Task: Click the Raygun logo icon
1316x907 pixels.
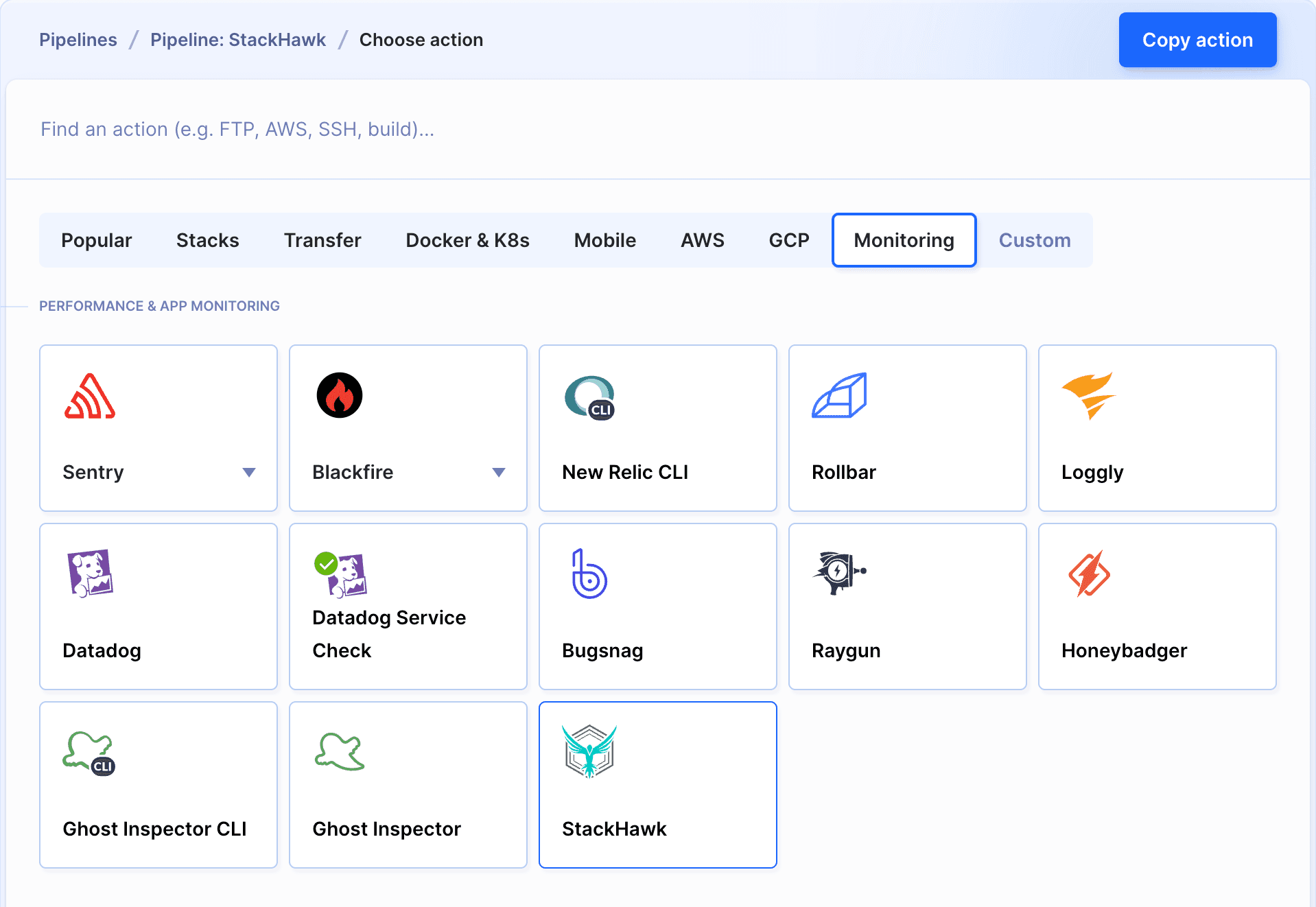Action: (x=839, y=573)
